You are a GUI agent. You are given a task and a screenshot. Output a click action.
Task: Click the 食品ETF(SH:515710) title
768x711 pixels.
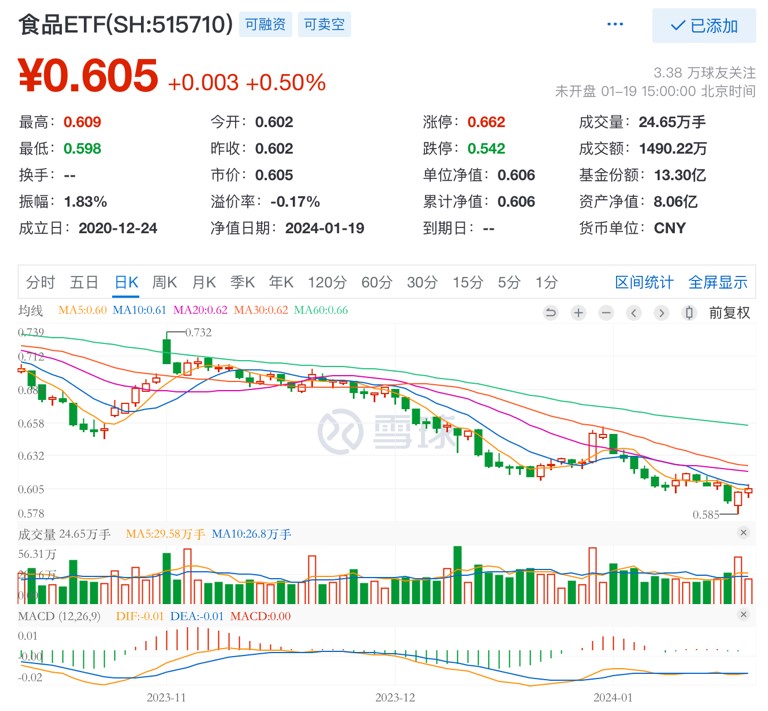[x=125, y=24]
